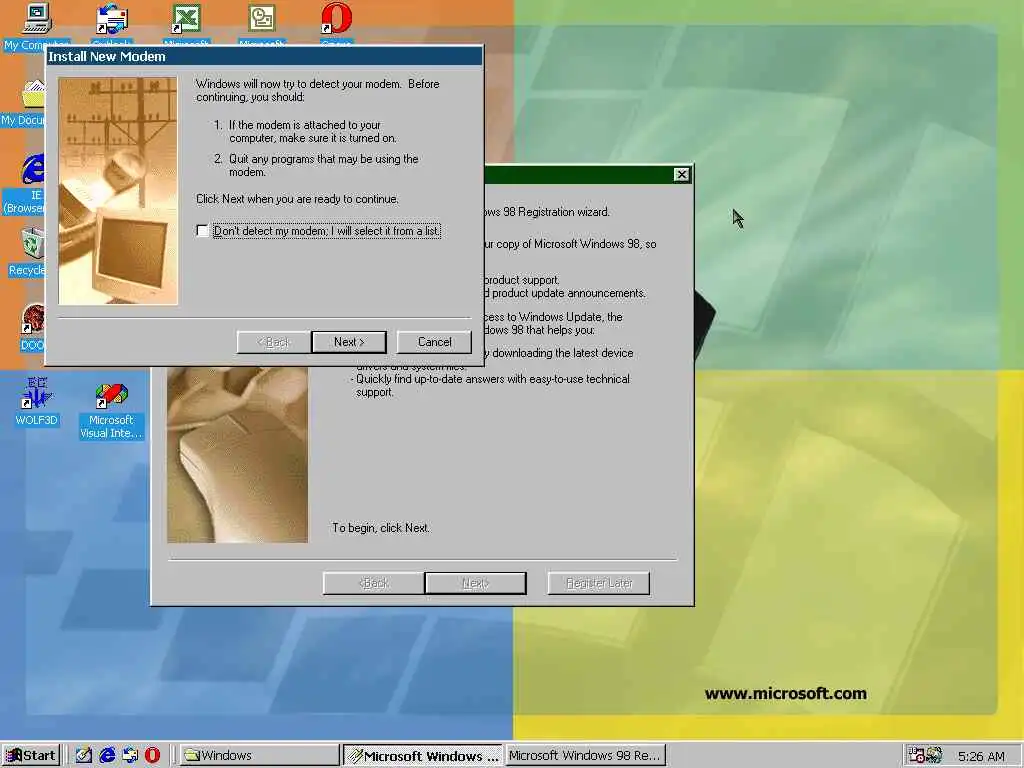
Task: Switch to "Microsoft Windows 98 Re..." taskbar button
Action: (x=585, y=756)
